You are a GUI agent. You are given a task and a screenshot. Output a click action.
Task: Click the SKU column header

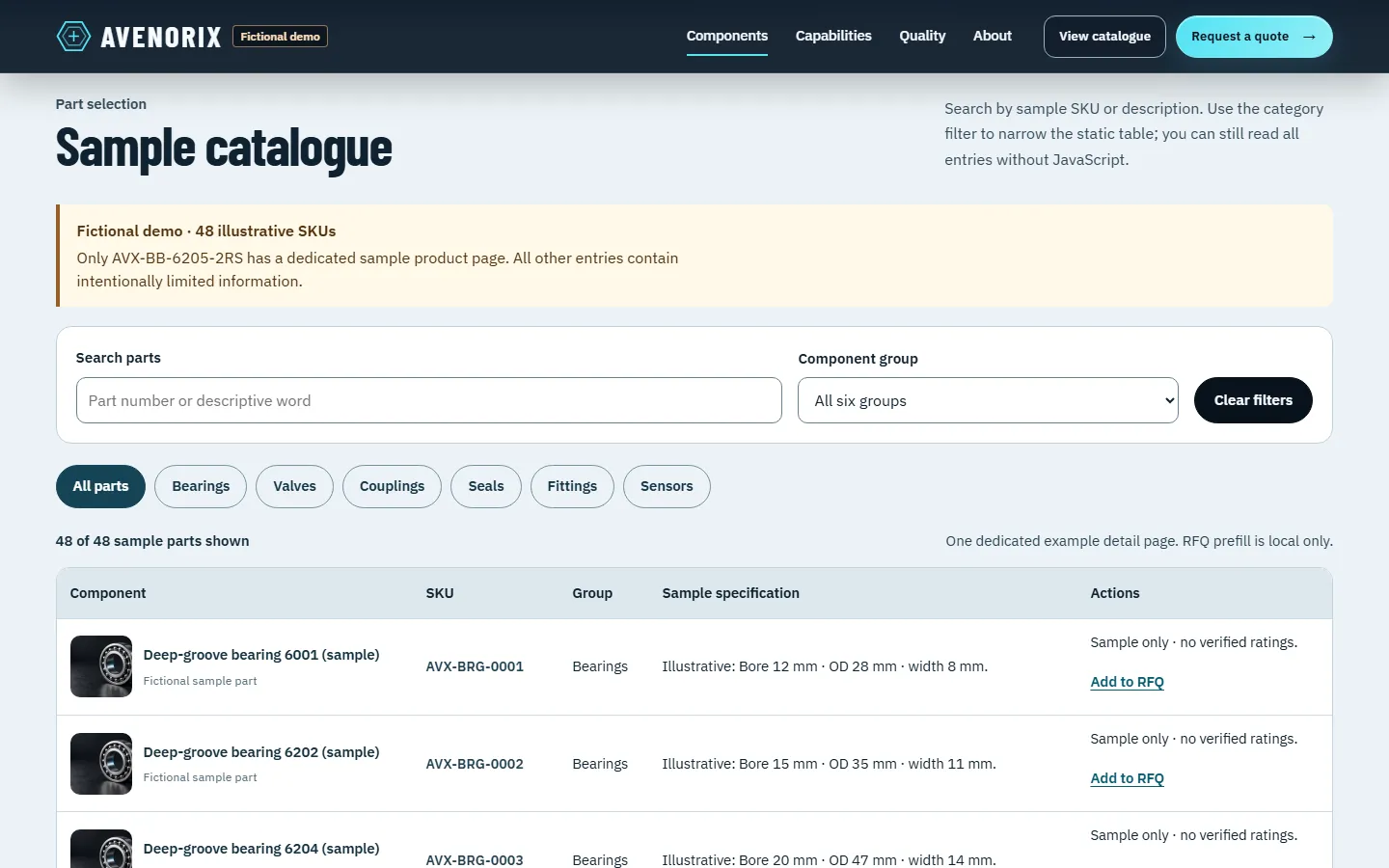(440, 593)
